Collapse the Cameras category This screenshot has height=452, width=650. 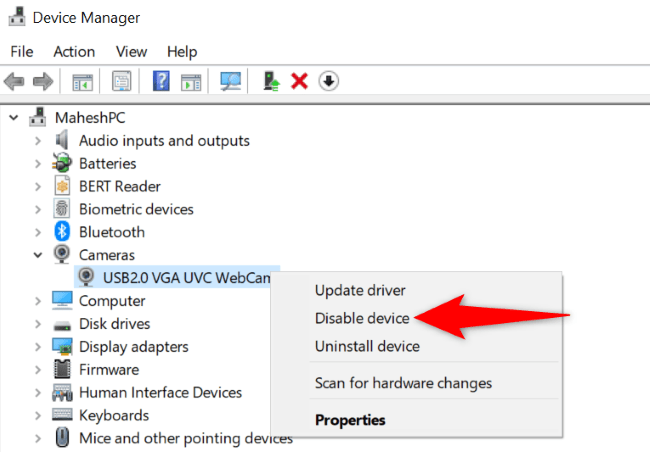click(38, 255)
